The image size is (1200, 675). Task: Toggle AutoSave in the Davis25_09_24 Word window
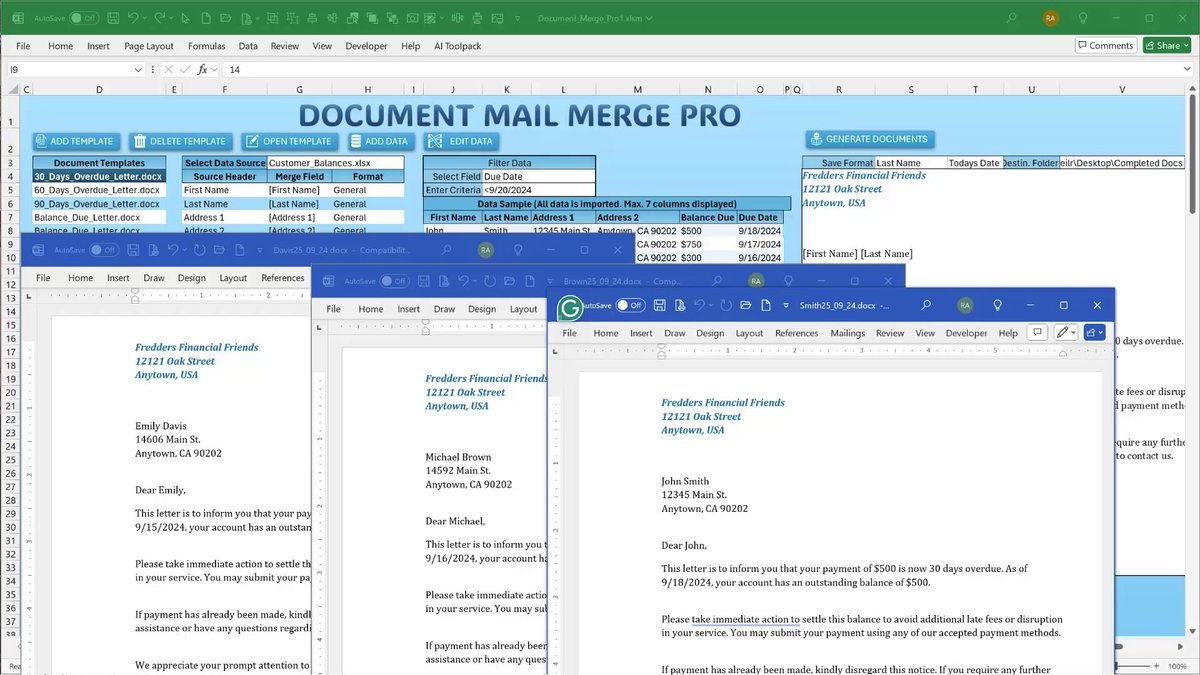pyautogui.click(x=103, y=250)
